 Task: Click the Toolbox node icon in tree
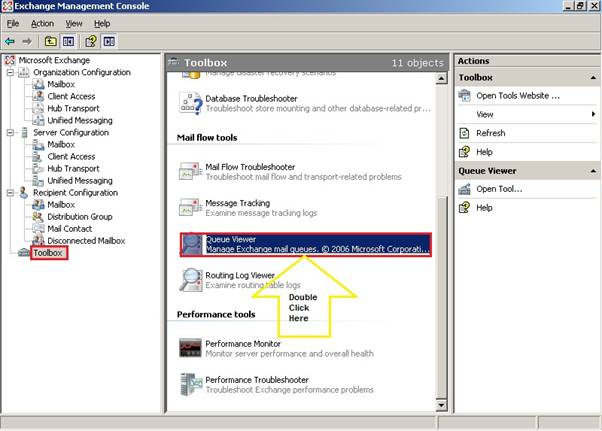pos(24,253)
